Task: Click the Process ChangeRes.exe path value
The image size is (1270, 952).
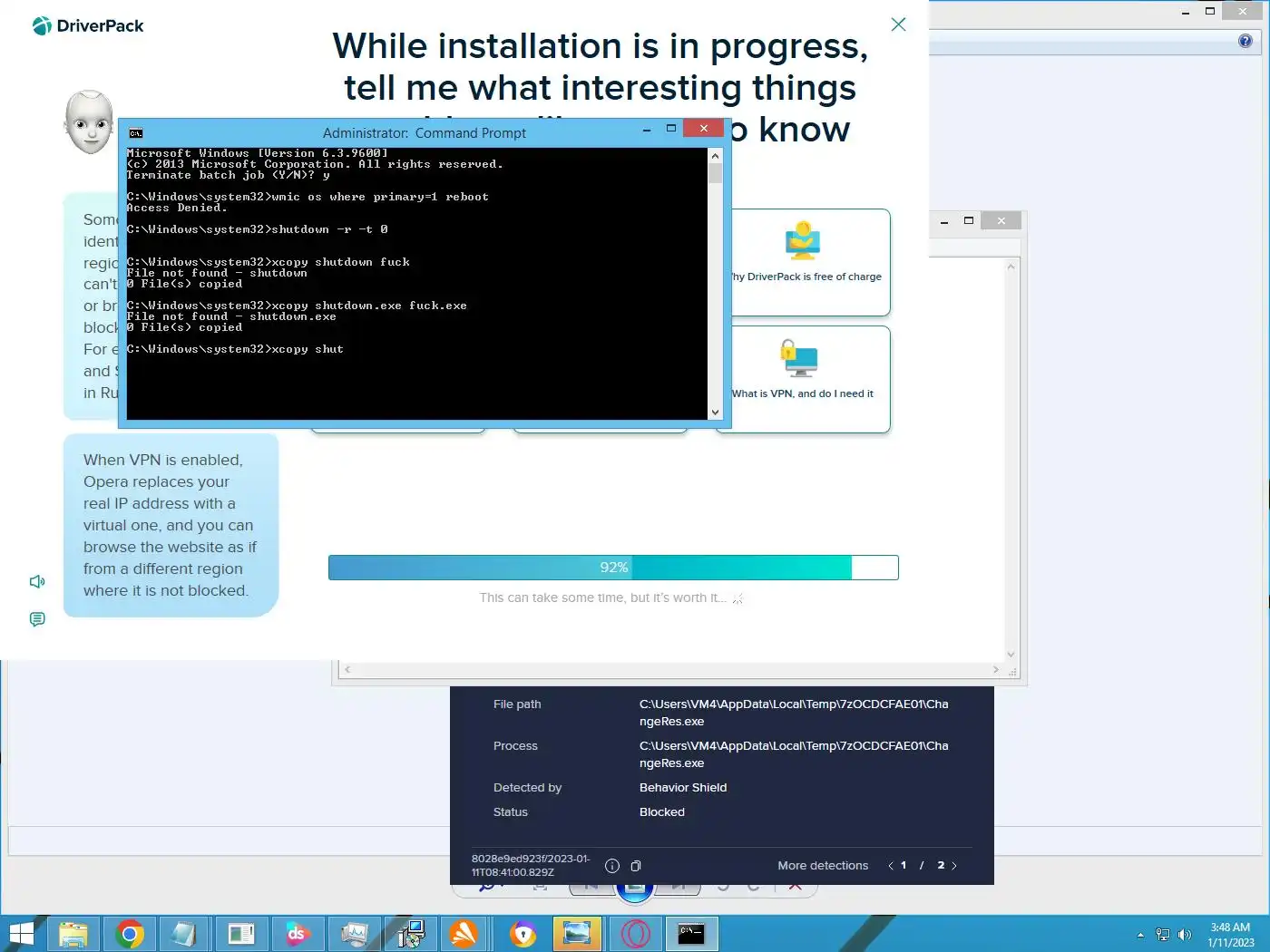Action: (794, 754)
